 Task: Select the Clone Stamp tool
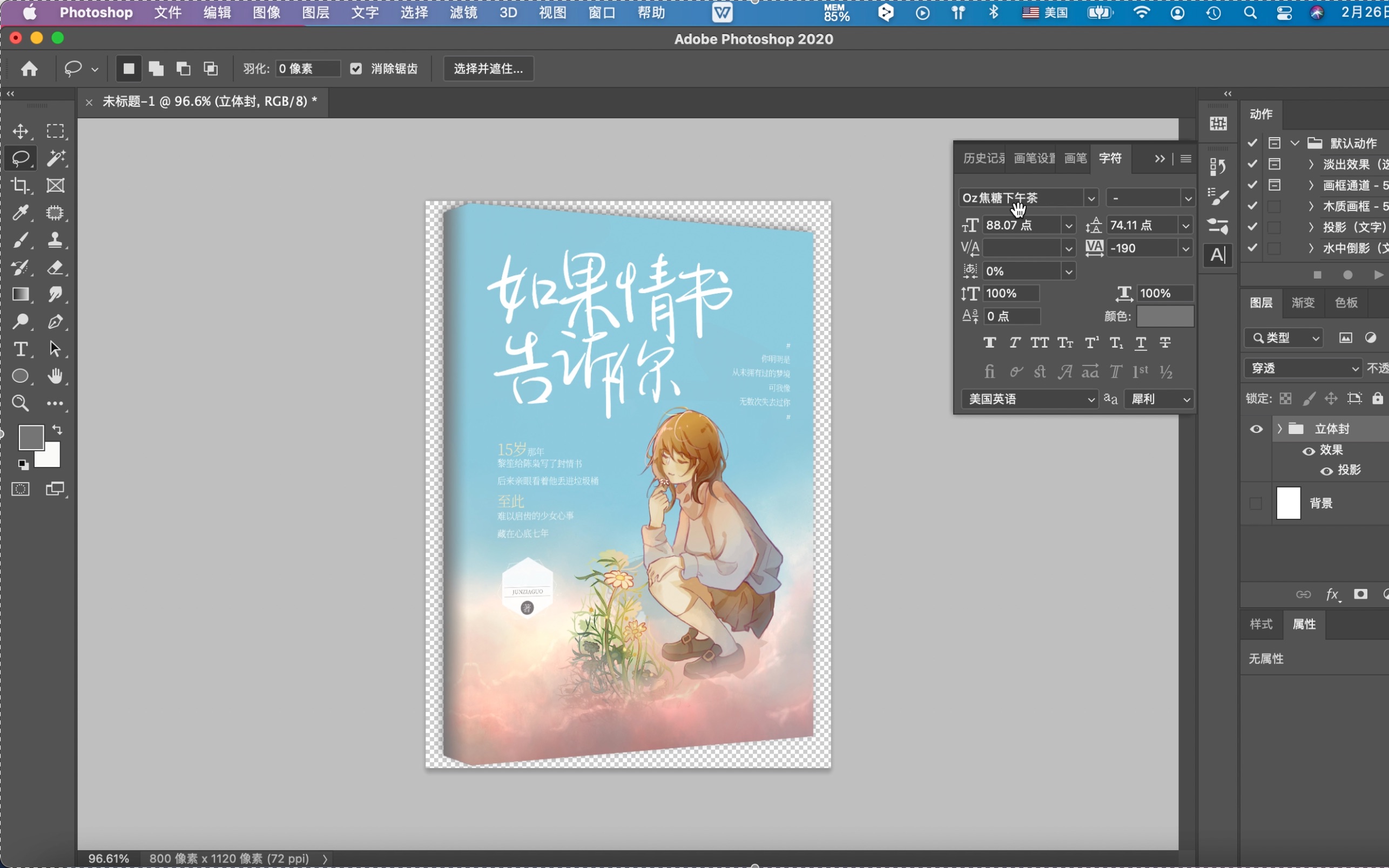point(55,240)
